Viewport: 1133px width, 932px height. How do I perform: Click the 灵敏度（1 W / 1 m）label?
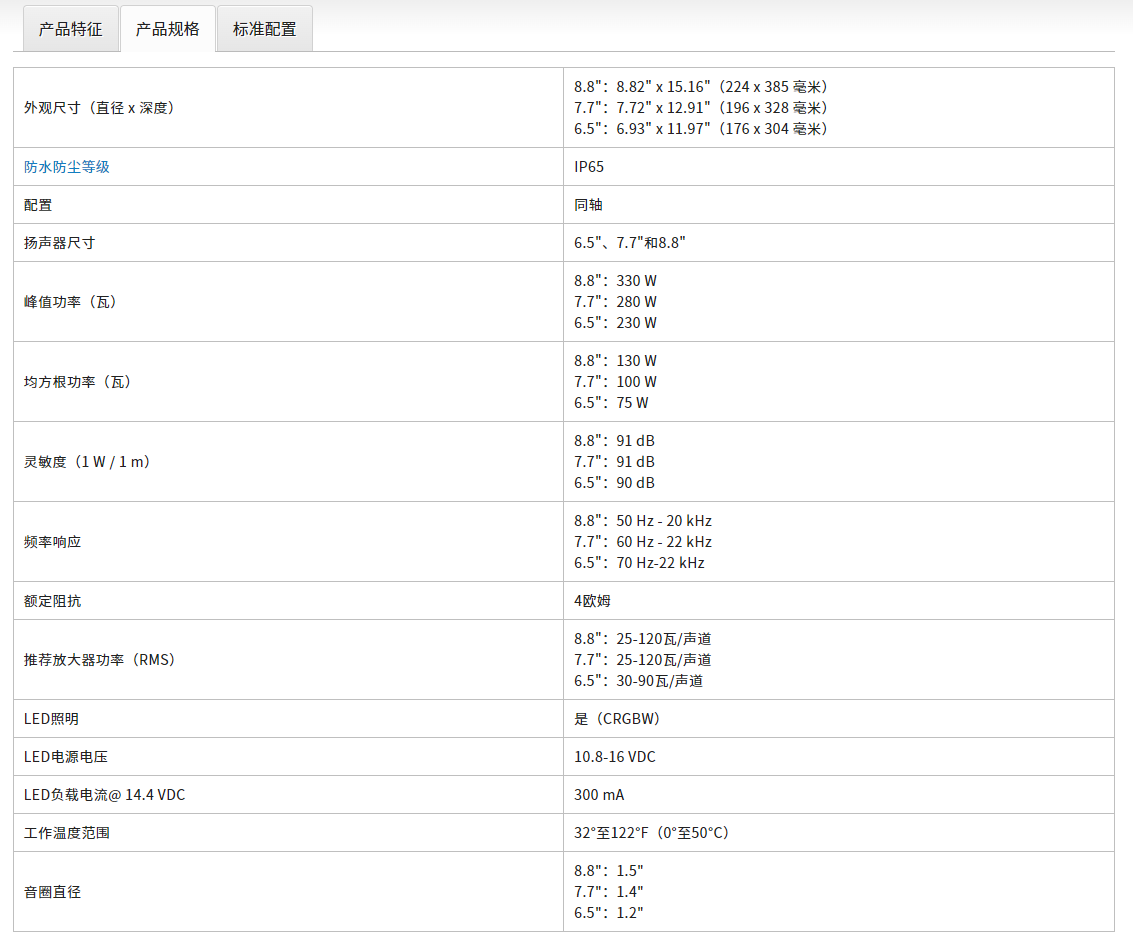[x=88, y=462]
